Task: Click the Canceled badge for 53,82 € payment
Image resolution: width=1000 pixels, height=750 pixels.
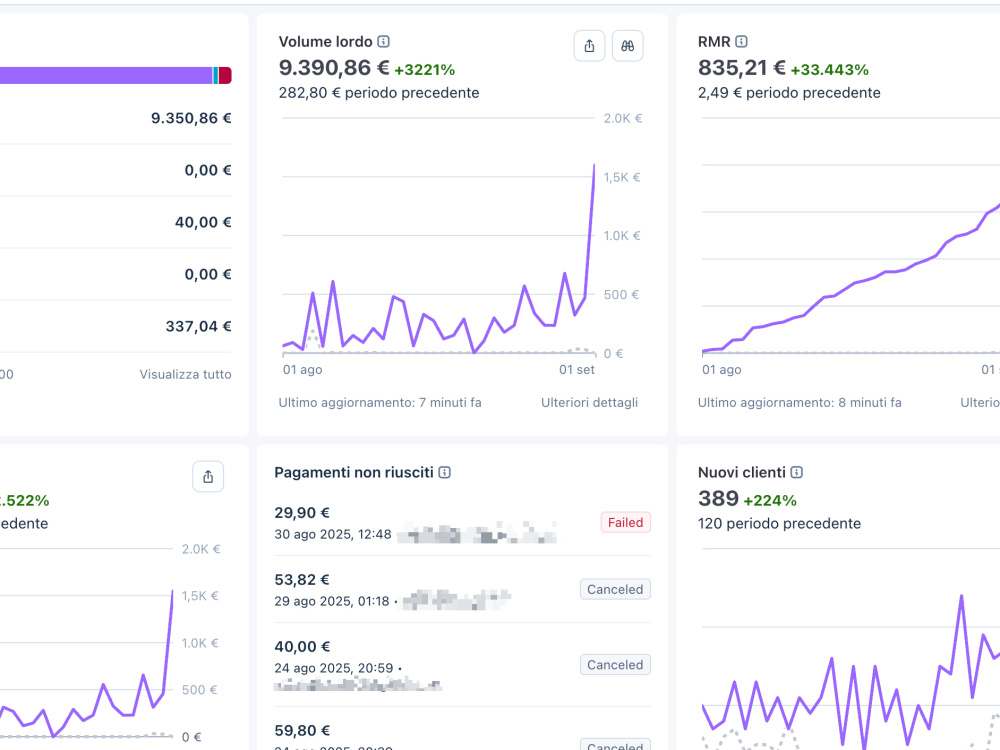Action: pyautogui.click(x=615, y=589)
